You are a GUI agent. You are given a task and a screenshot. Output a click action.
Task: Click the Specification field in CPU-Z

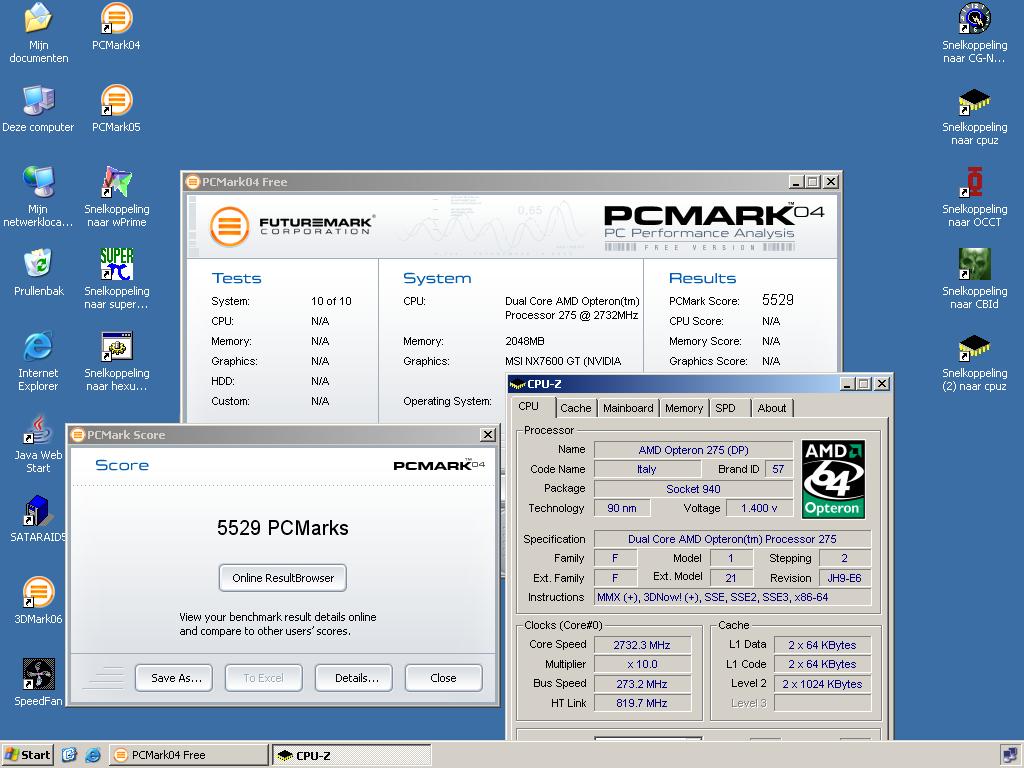tap(732, 539)
